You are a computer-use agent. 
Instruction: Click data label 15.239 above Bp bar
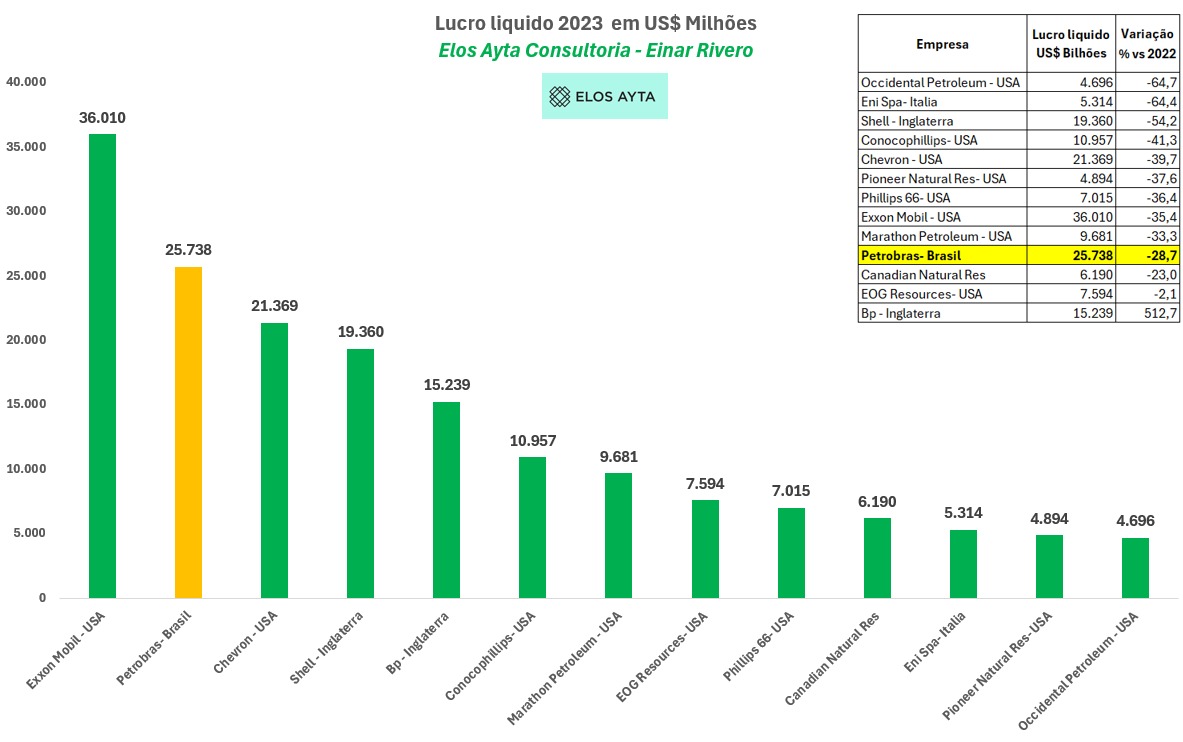[447, 385]
